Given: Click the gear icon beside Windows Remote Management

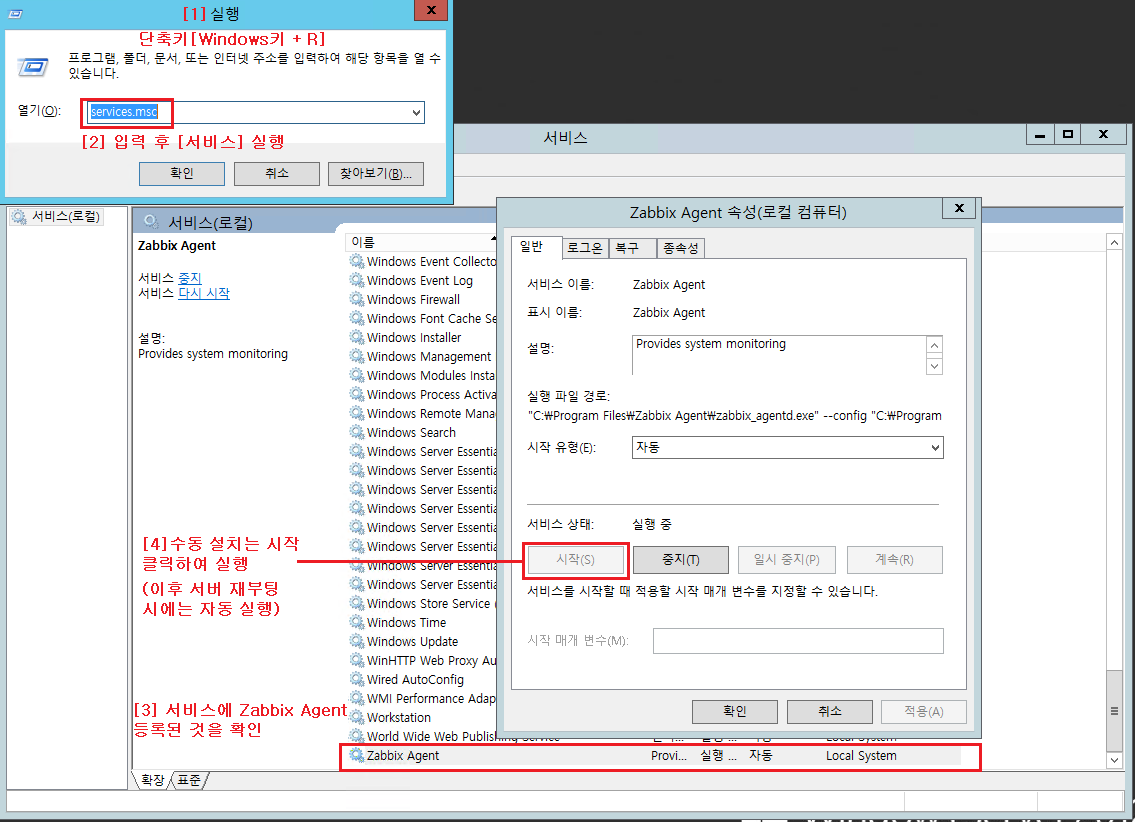Looking at the screenshot, I should tap(357, 413).
